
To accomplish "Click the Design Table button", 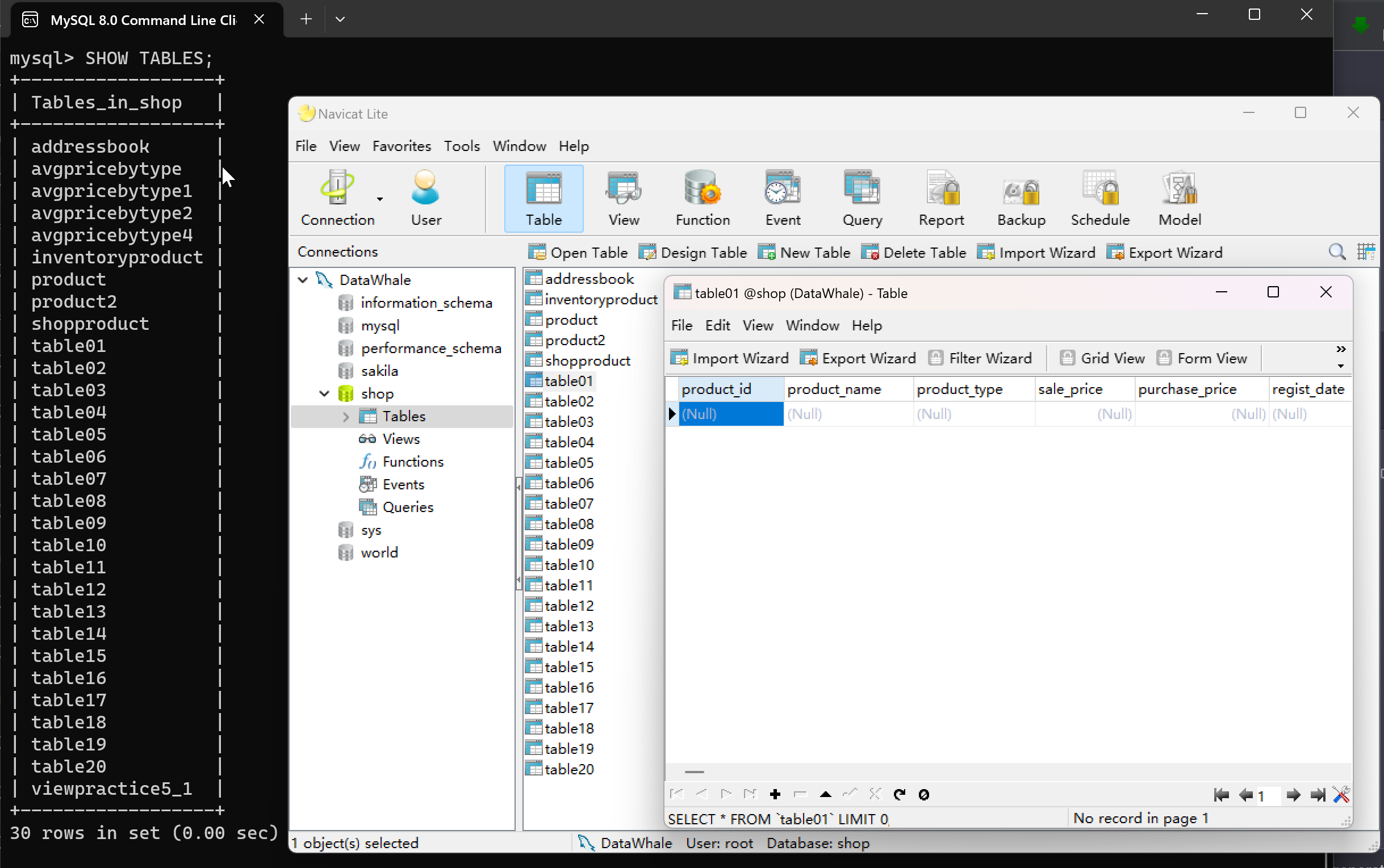I will pyautogui.click(x=693, y=253).
